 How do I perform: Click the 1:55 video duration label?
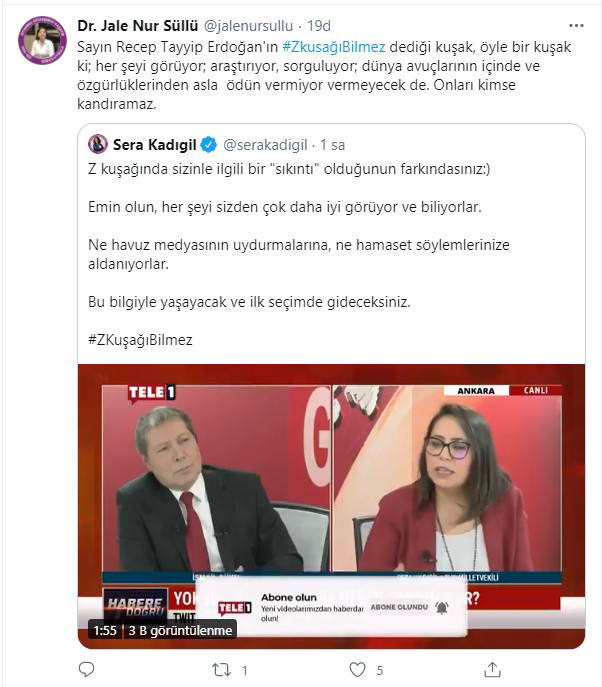coord(105,630)
